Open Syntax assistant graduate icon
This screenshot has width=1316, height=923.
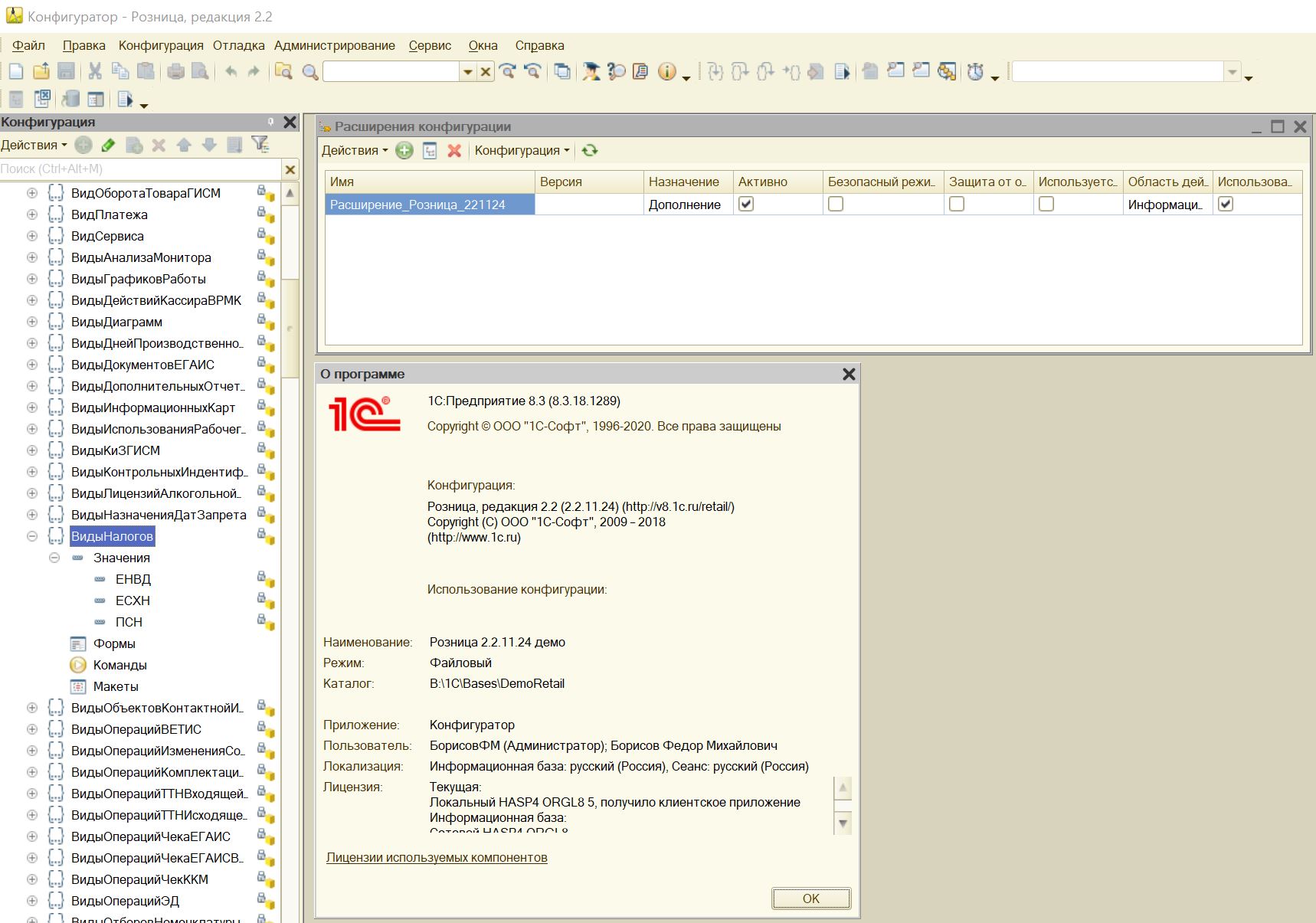tap(591, 72)
